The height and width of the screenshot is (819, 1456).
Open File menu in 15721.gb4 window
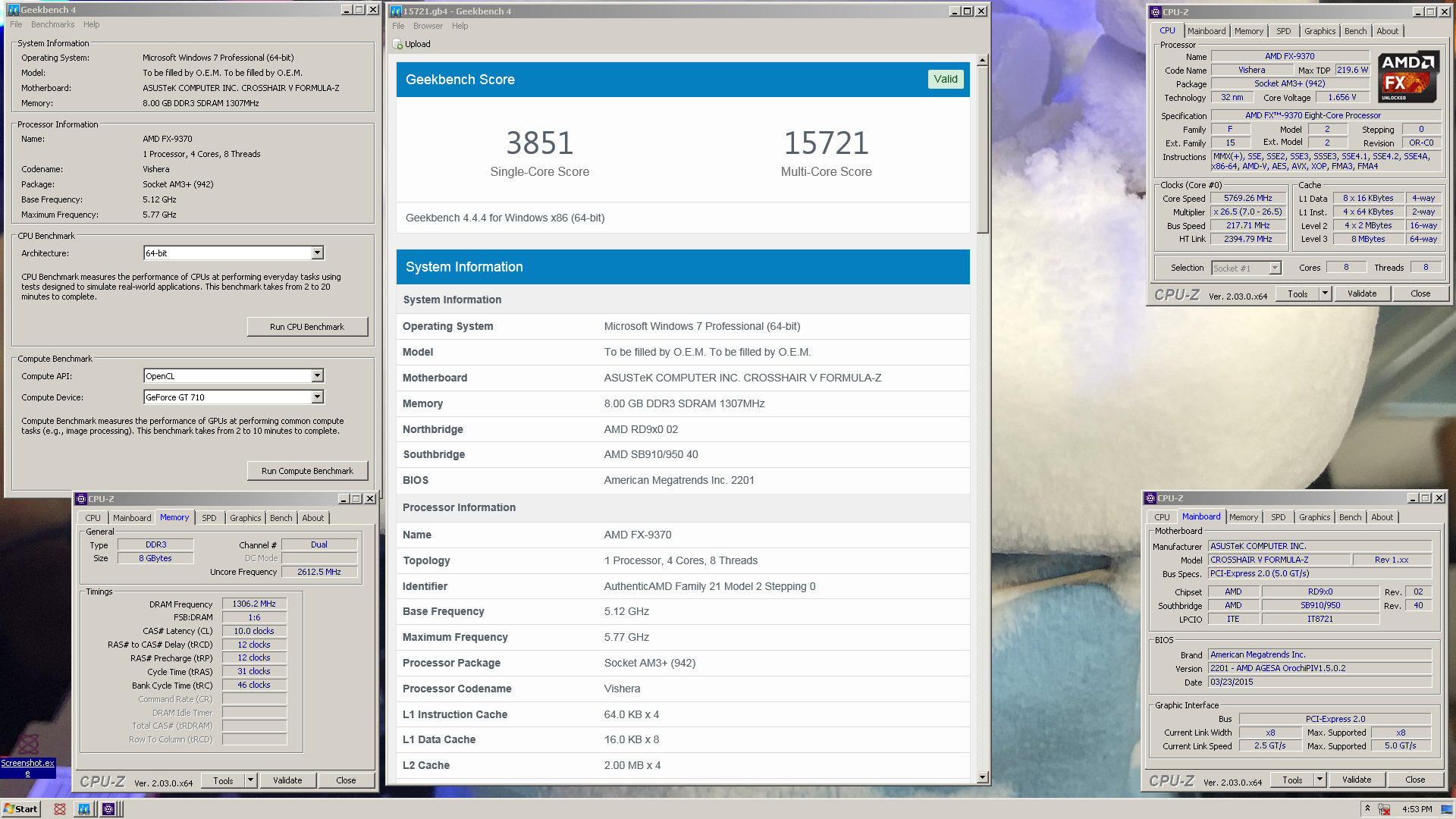[398, 26]
